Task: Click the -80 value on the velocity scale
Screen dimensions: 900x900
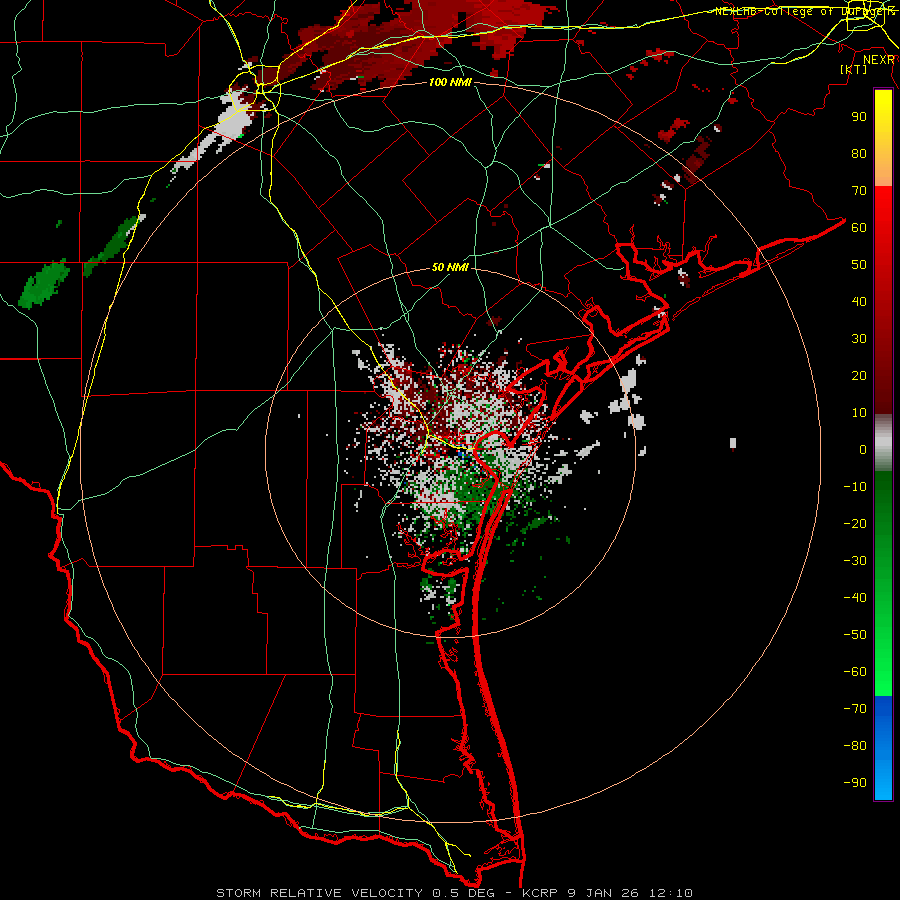Action: 855,746
